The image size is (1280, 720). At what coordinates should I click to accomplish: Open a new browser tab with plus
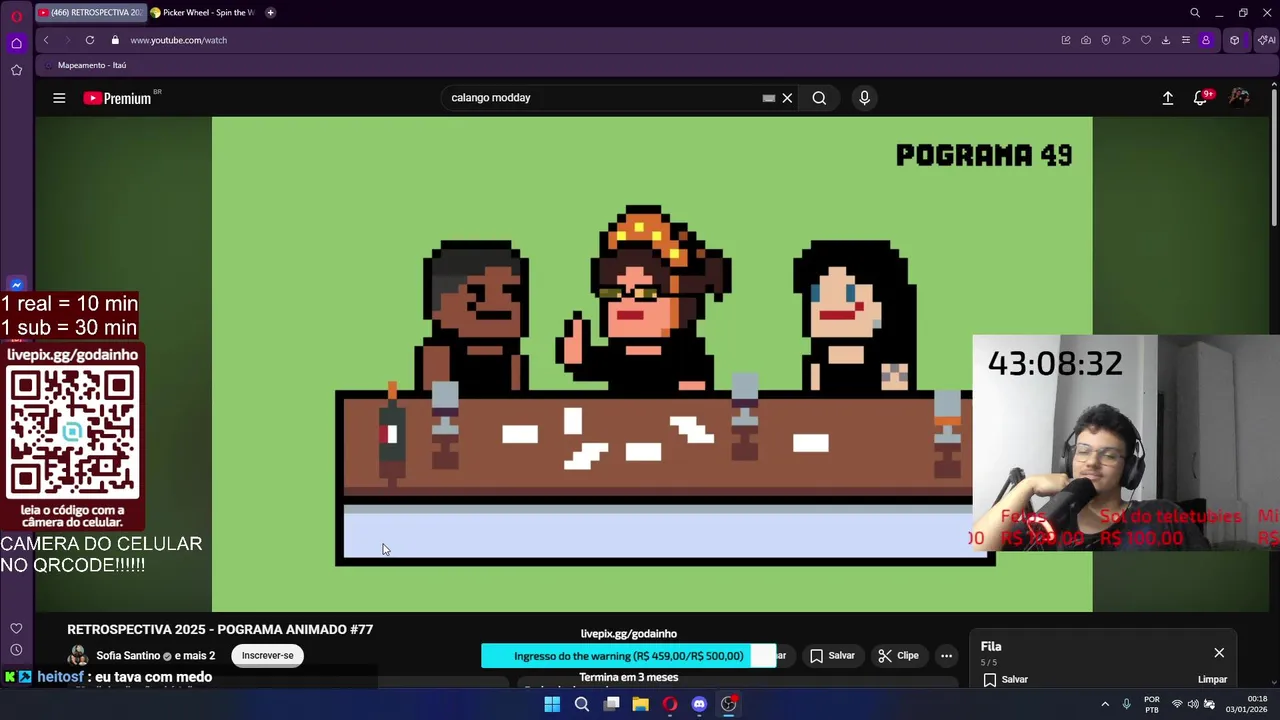pos(270,13)
